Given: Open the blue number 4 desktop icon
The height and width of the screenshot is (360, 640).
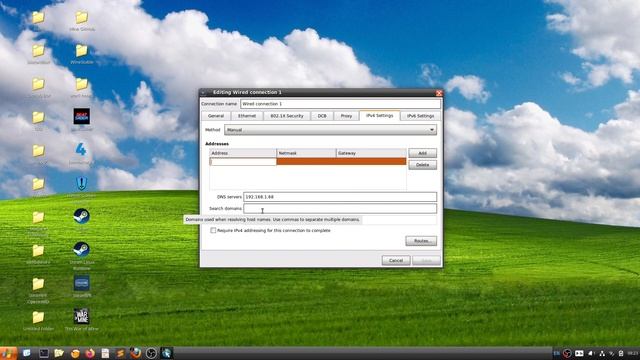Looking at the screenshot, I should (x=81, y=149).
